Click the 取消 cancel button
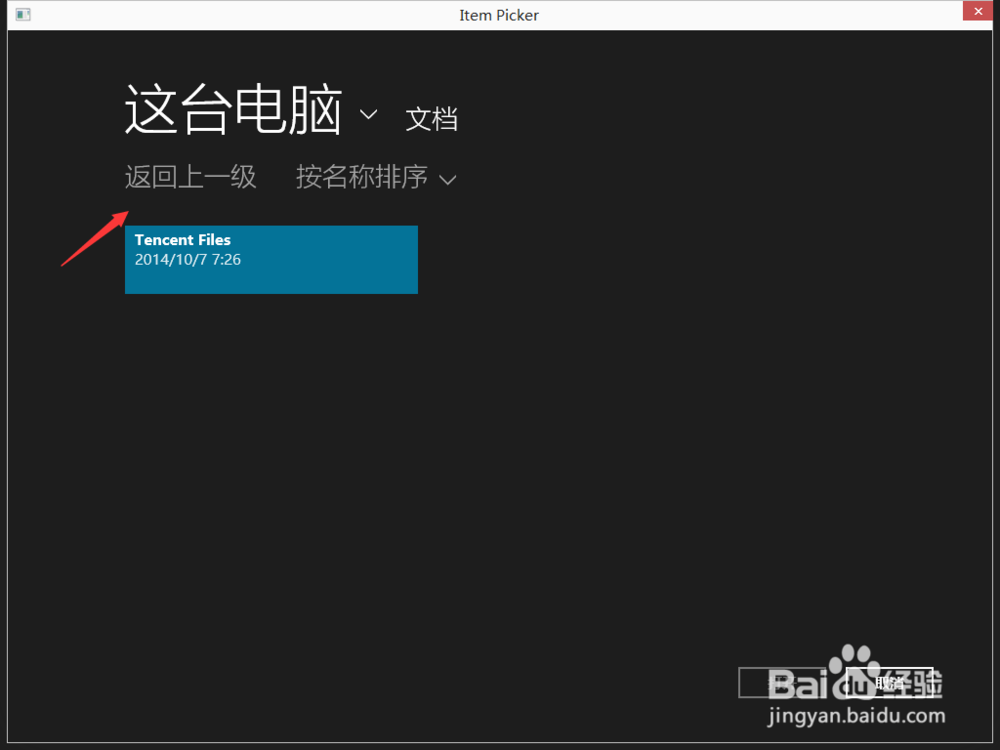This screenshot has height=750, width=1000. point(889,683)
